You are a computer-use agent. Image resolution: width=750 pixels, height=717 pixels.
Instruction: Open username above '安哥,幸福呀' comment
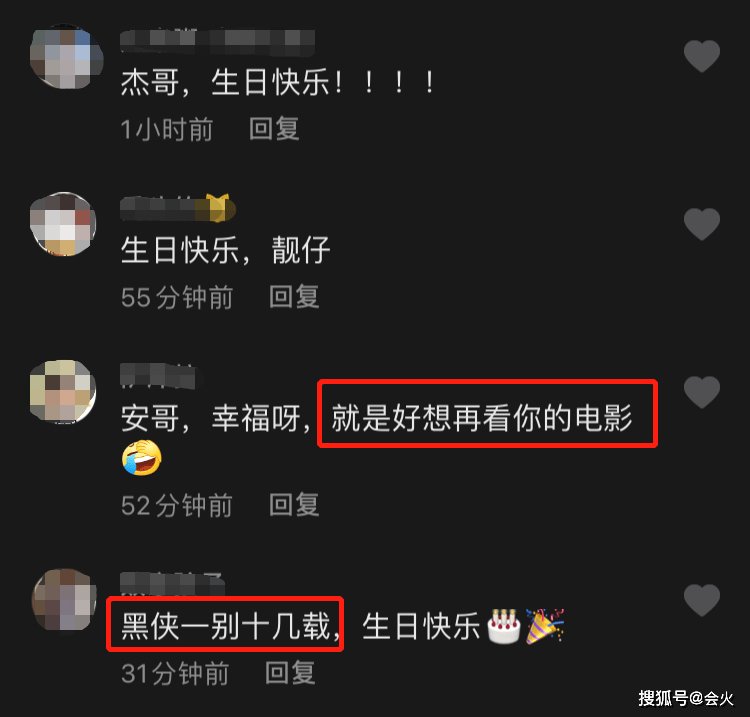click(x=158, y=375)
